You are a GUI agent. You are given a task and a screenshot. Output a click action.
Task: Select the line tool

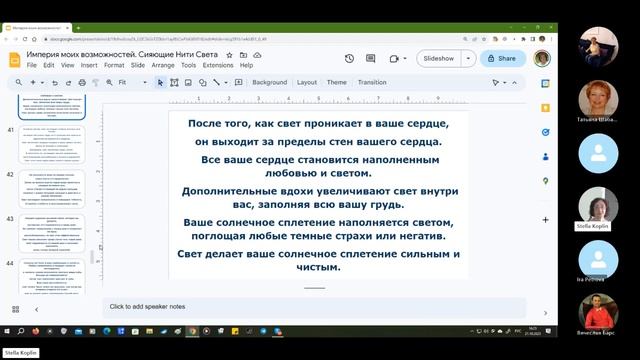[x=216, y=82]
